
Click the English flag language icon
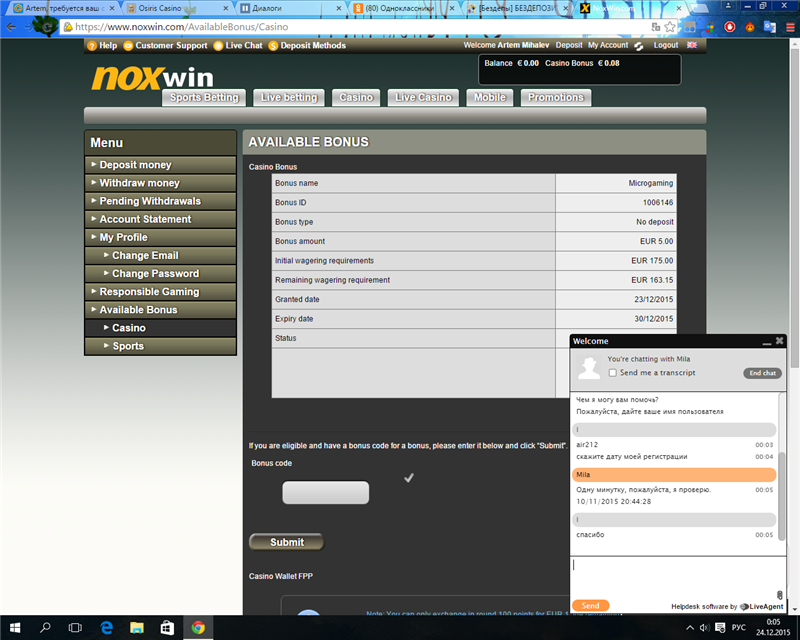click(692, 45)
